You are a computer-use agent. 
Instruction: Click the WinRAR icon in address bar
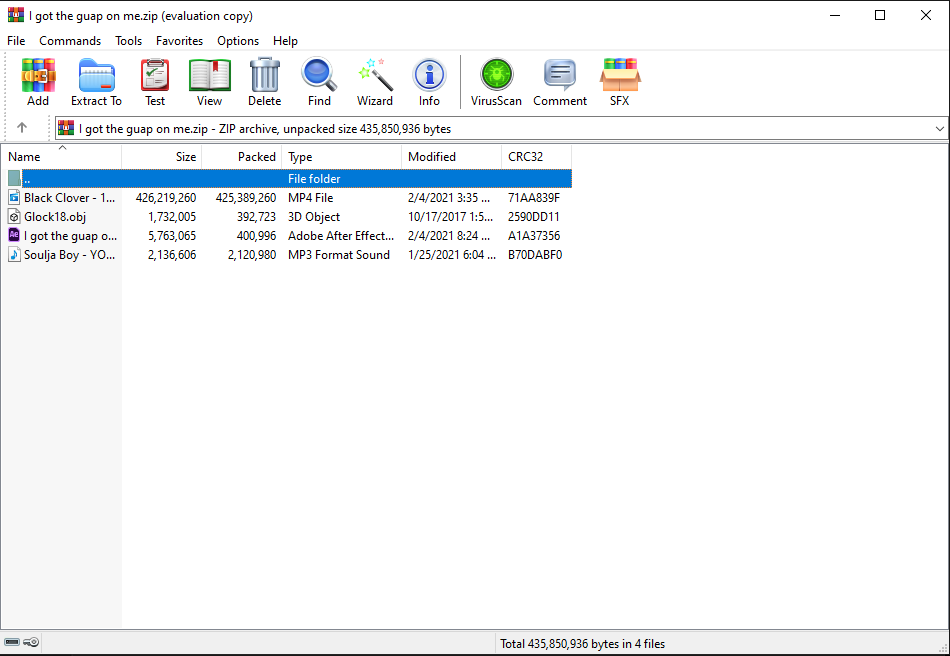[65, 128]
